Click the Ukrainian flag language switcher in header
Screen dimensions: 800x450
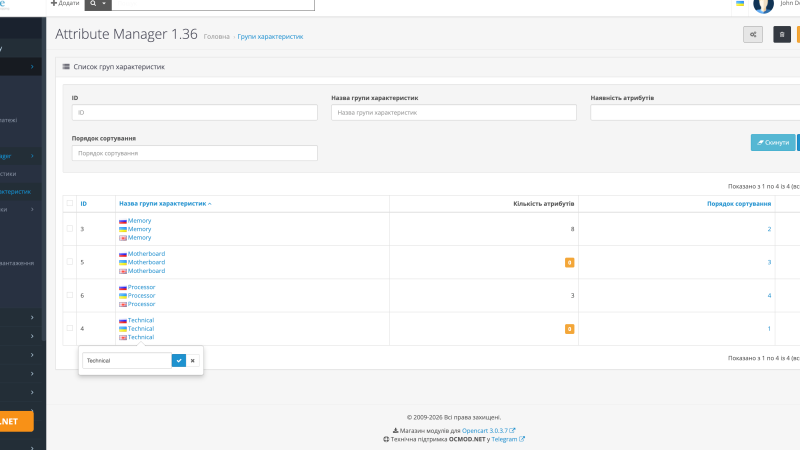(740, 4)
